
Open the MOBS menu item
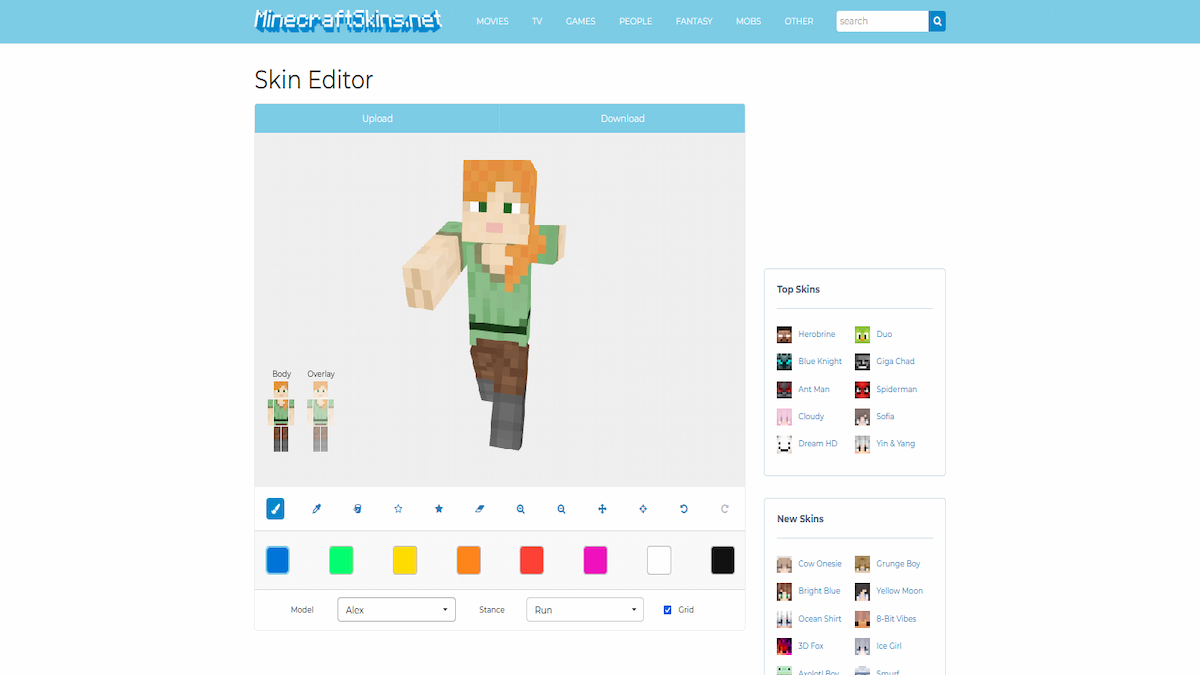point(748,20)
